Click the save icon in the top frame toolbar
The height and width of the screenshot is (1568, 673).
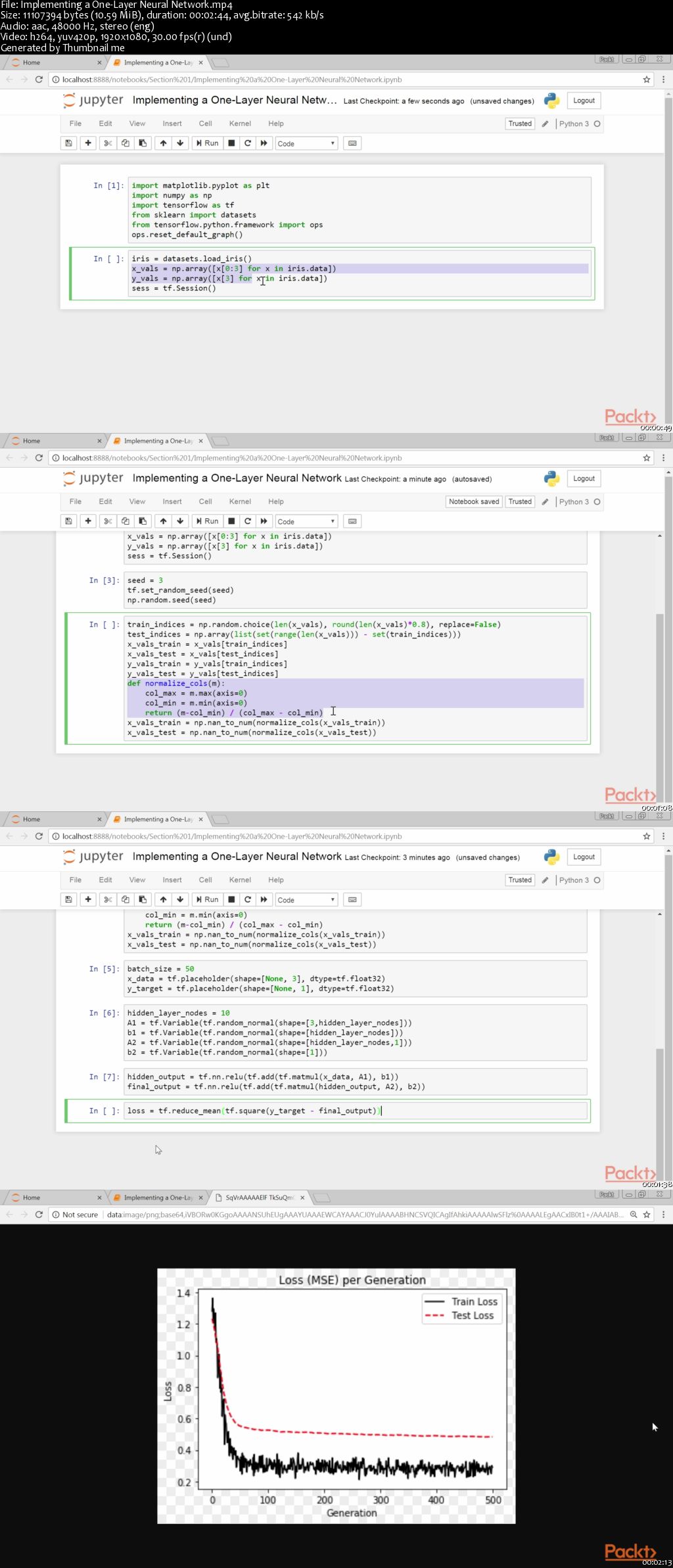click(68, 143)
